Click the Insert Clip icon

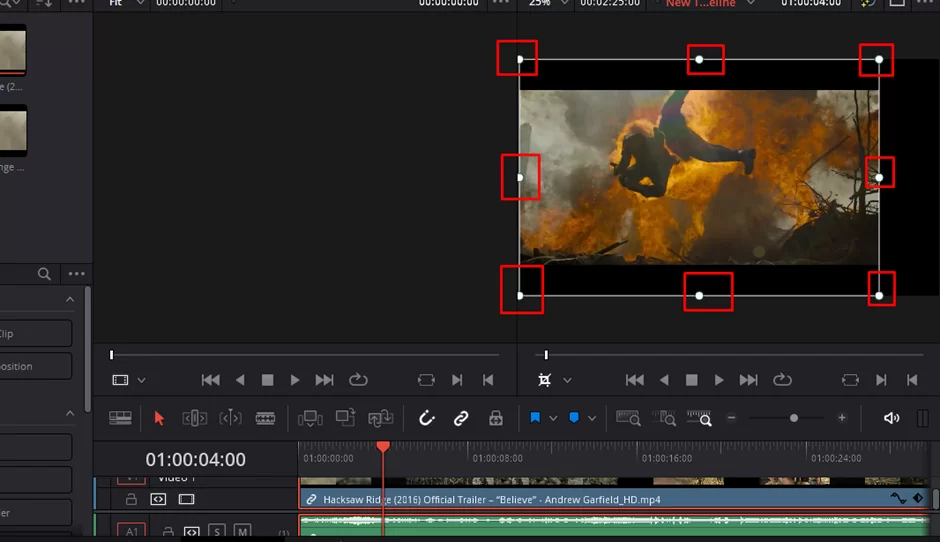point(310,418)
